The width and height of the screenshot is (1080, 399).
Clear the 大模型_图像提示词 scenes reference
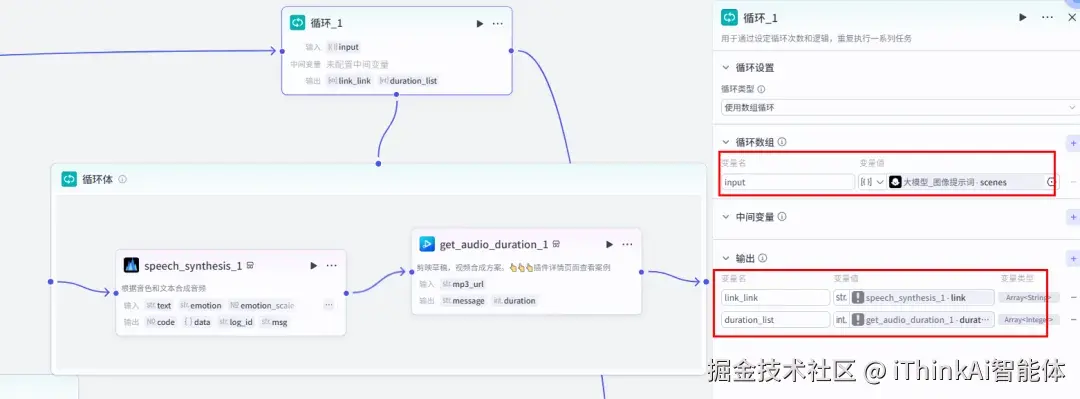click(1051, 182)
